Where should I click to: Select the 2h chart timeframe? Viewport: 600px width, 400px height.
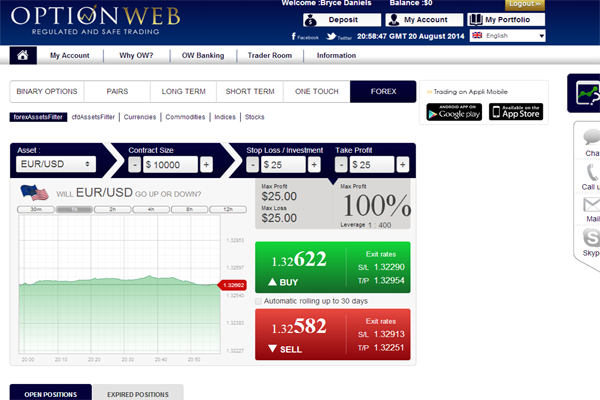(112, 209)
